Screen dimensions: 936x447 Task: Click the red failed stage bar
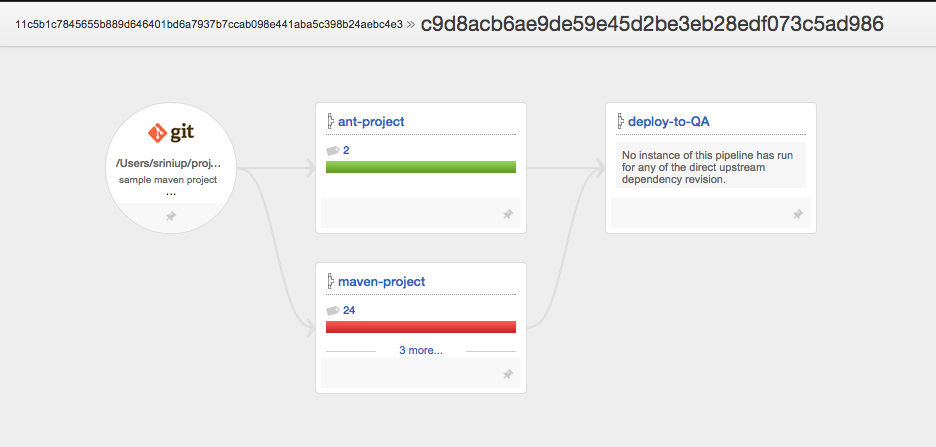[420, 327]
